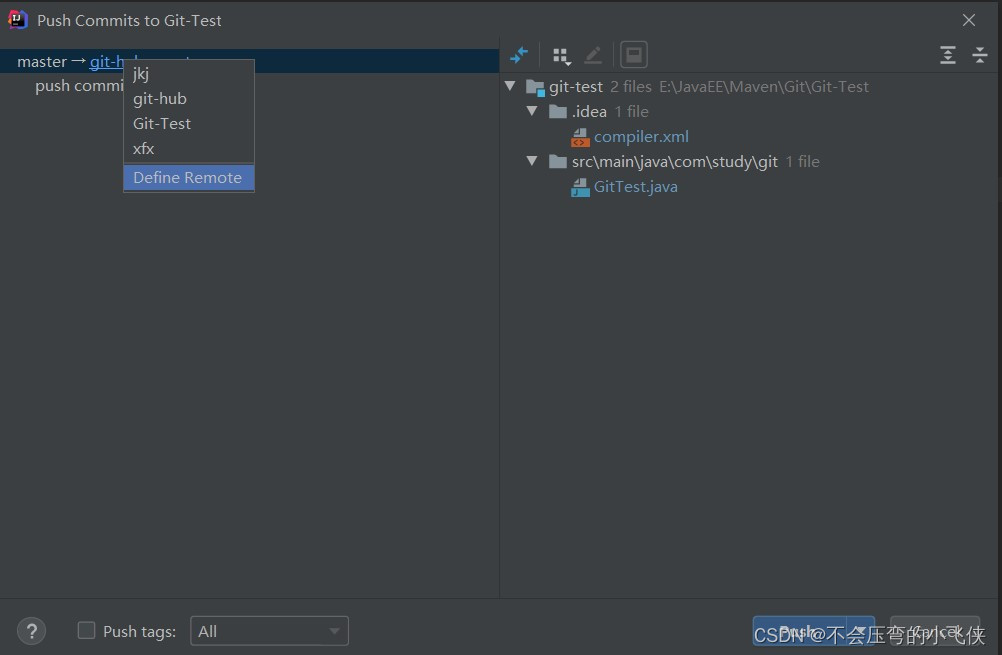The image size is (1002, 655).
Task: Click the IntelliJ logo in the title bar
Action: (x=17, y=20)
